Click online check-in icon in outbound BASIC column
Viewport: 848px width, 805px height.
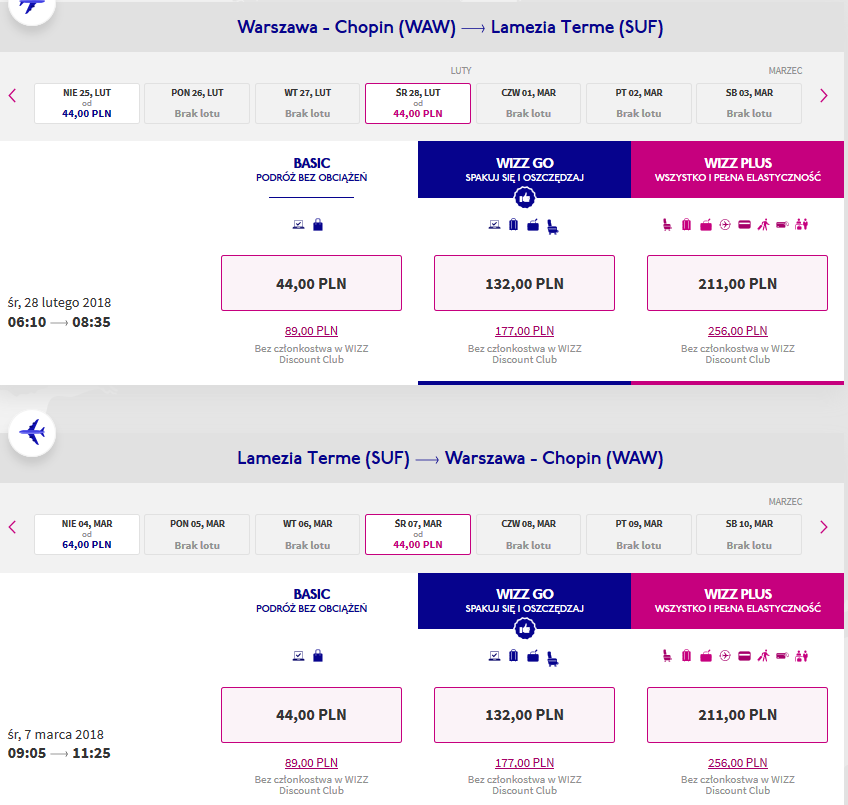tap(299, 225)
